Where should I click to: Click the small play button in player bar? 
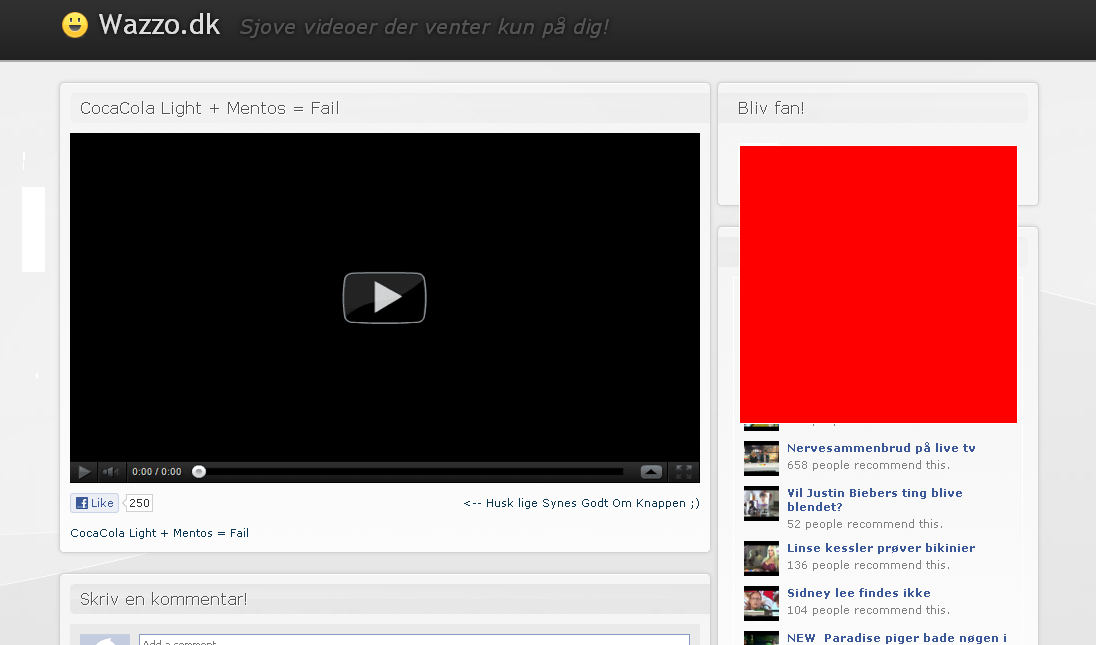pos(84,472)
